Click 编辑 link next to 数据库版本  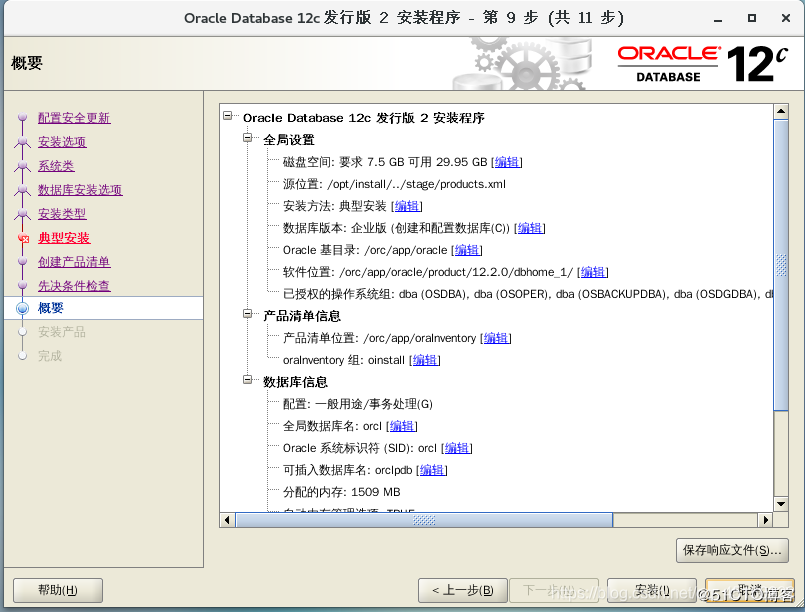click(530, 228)
